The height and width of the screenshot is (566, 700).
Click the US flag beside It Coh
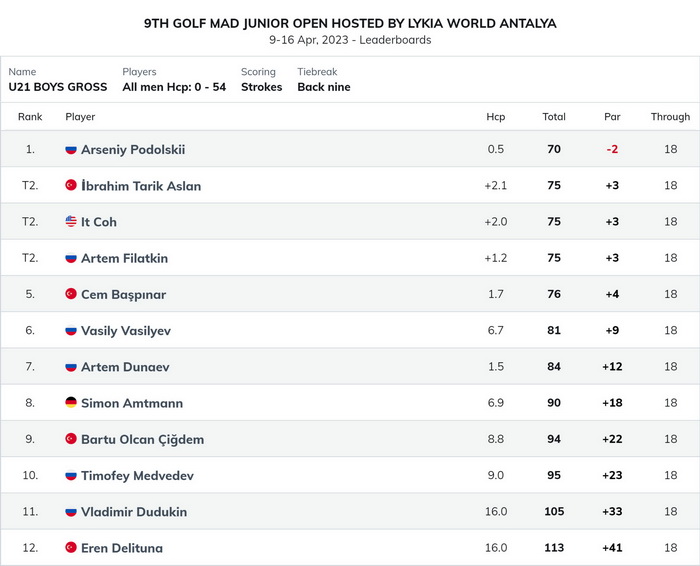(x=71, y=221)
